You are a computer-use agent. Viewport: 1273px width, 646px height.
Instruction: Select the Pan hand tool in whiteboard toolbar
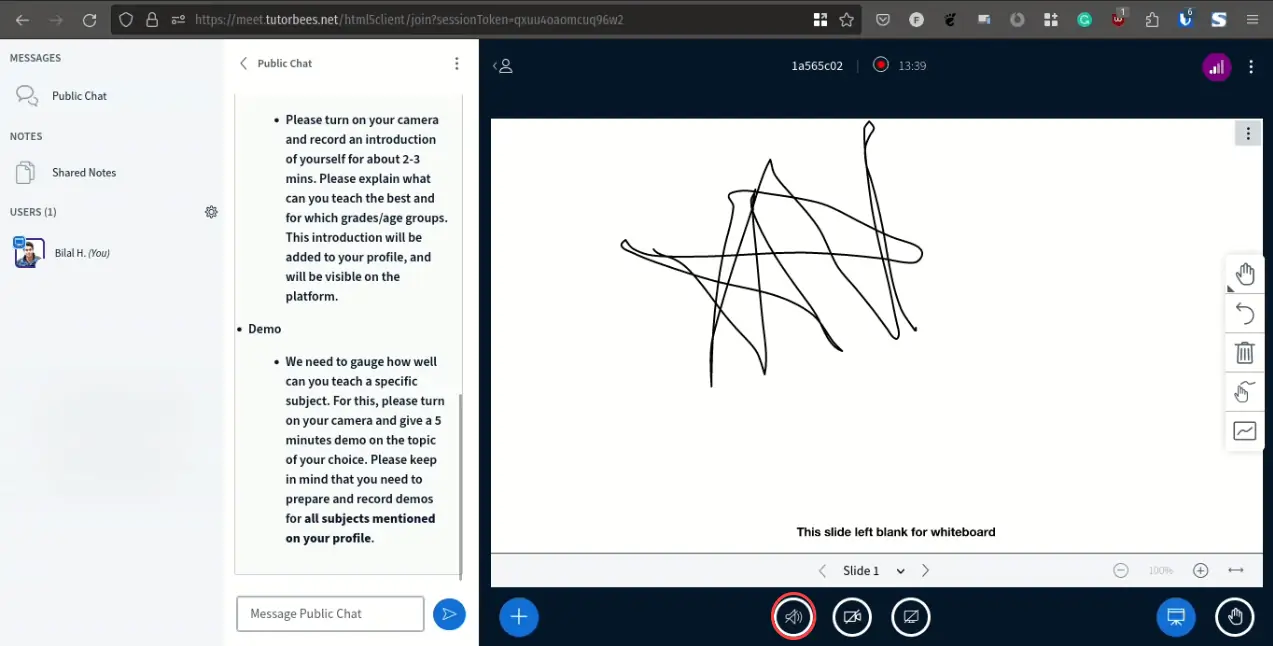1245,274
